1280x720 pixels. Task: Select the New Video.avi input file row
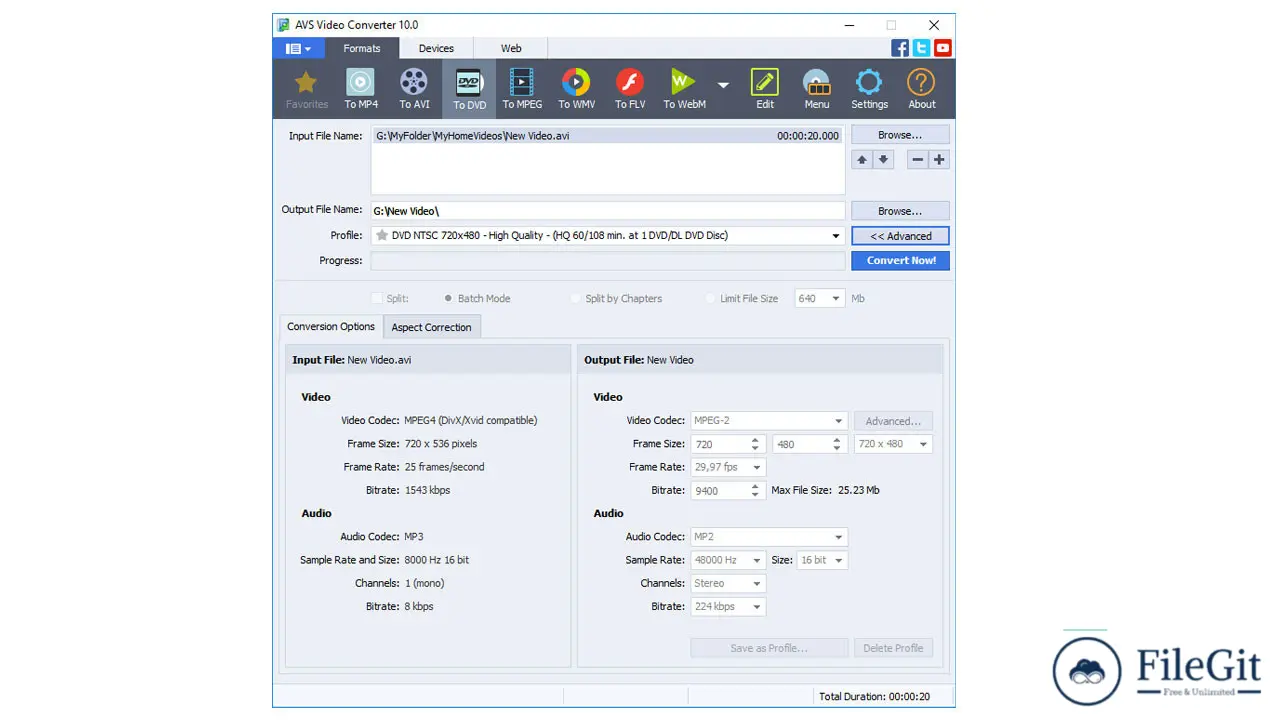pos(608,135)
